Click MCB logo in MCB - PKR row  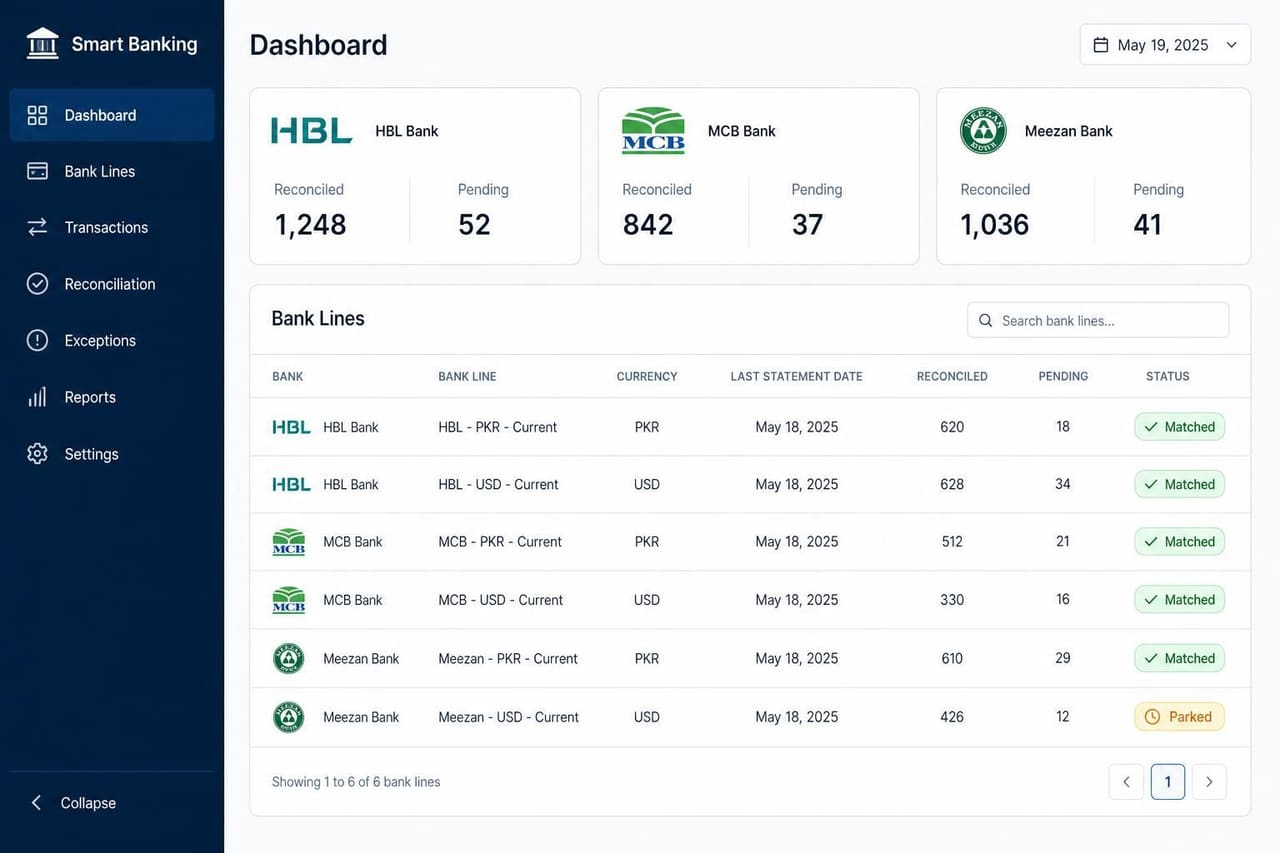289,542
